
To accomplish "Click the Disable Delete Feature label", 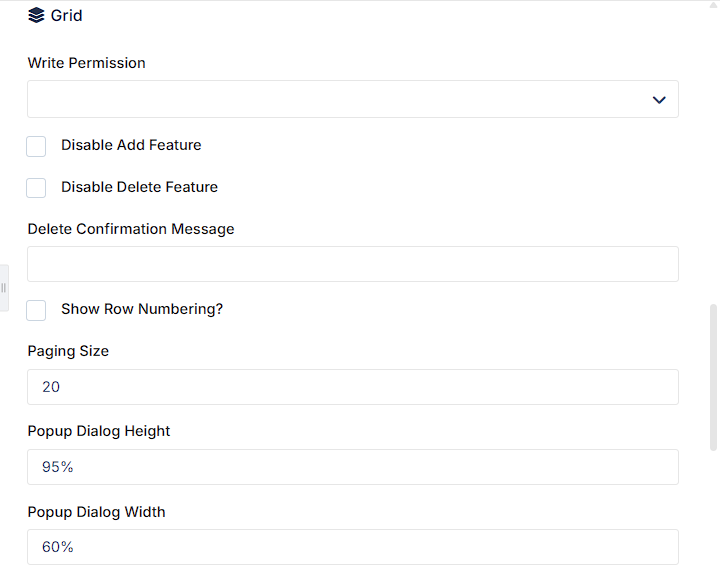I will click(140, 187).
